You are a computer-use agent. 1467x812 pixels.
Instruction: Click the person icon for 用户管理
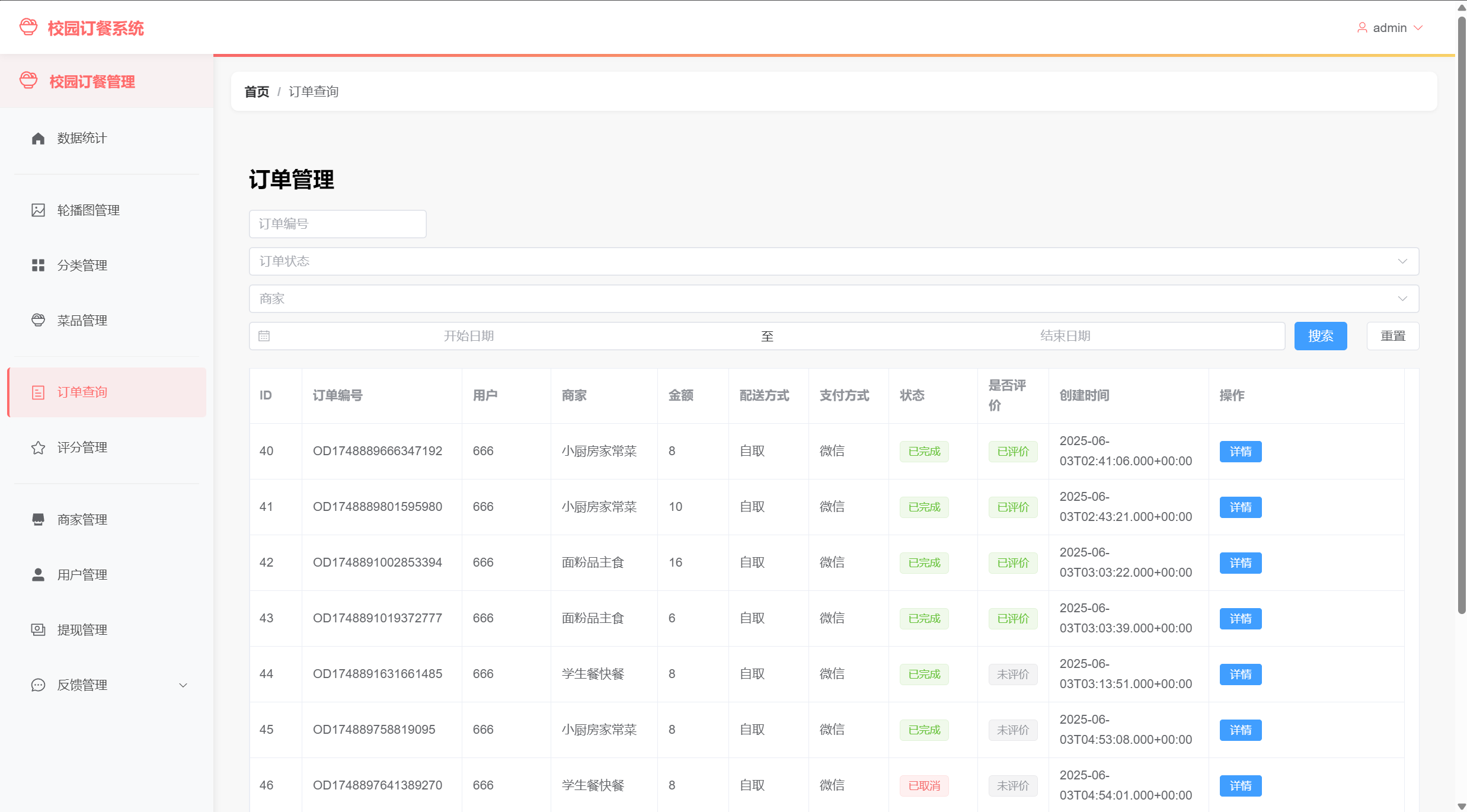(x=38, y=575)
